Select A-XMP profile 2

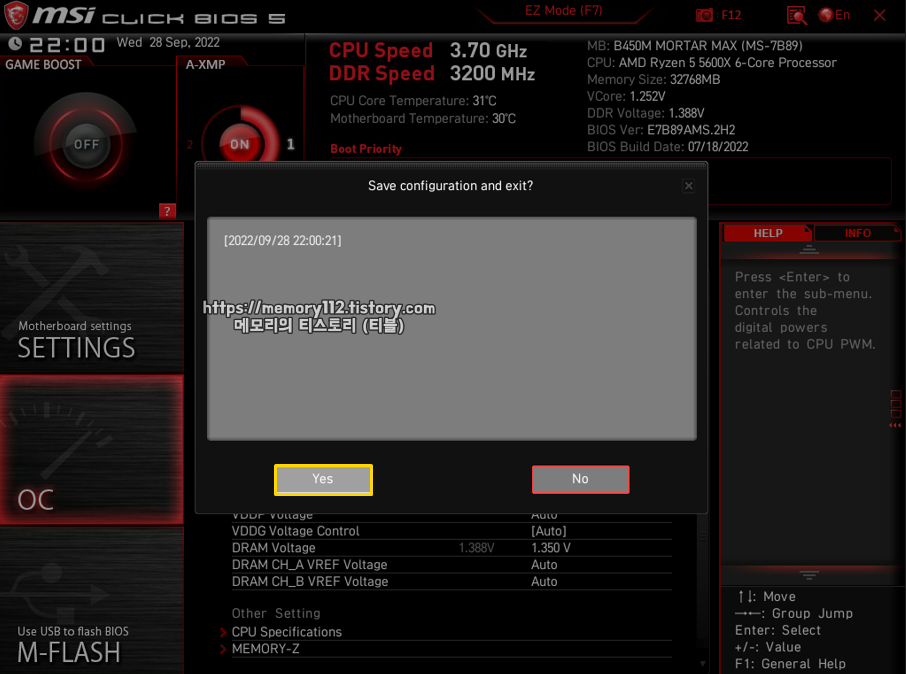coord(190,144)
